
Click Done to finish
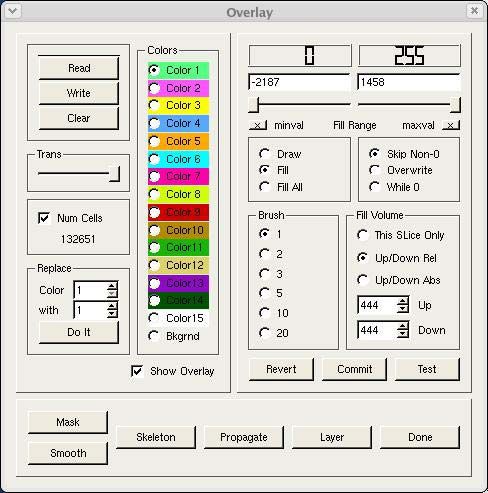pos(420,437)
